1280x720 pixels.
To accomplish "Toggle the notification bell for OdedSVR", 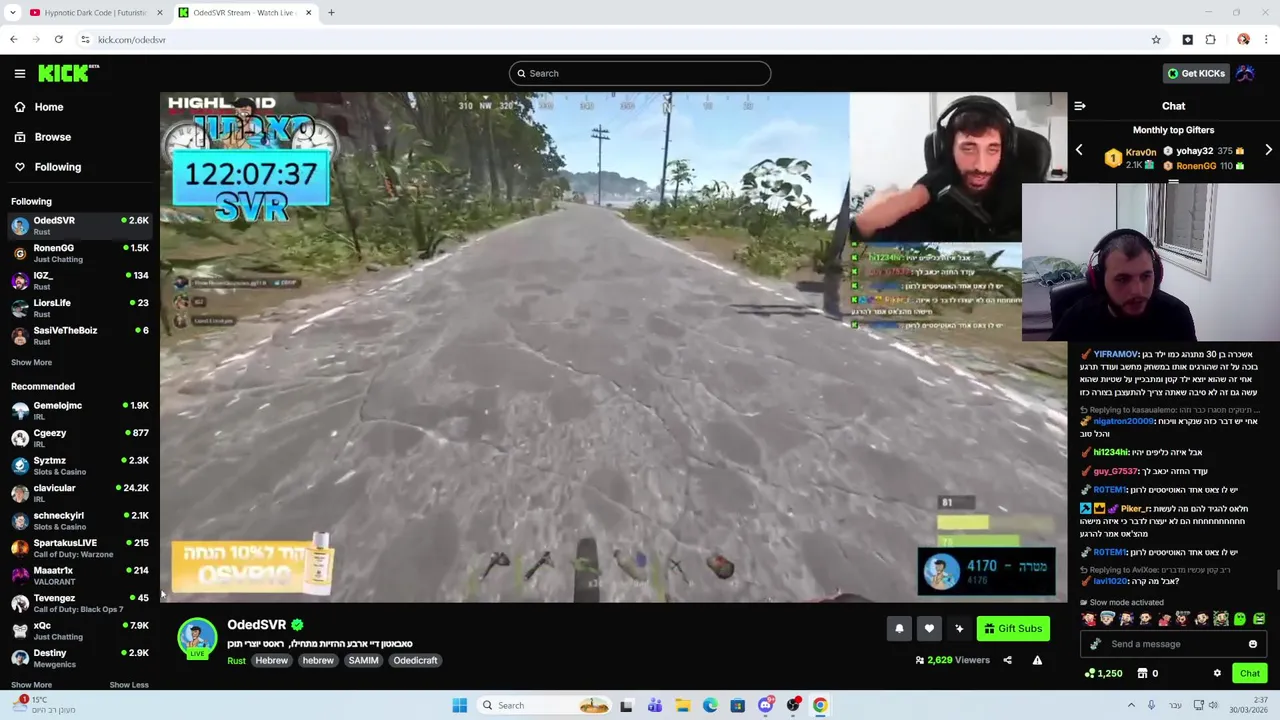I will [899, 628].
